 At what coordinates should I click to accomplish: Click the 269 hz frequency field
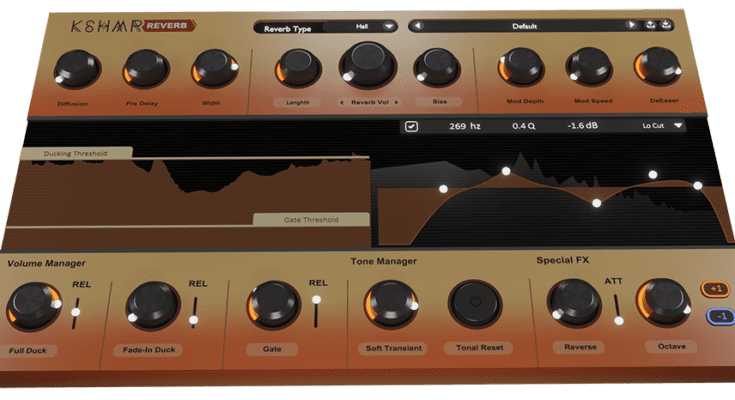click(464, 127)
